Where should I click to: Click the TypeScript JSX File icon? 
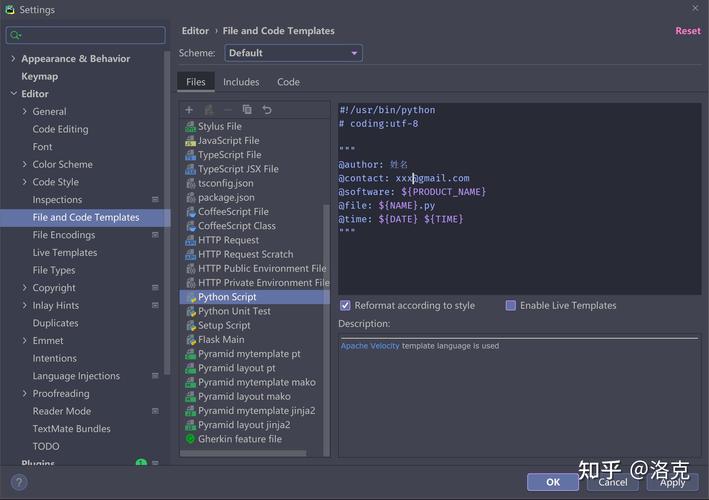pyautogui.click(x=190, y=170)
